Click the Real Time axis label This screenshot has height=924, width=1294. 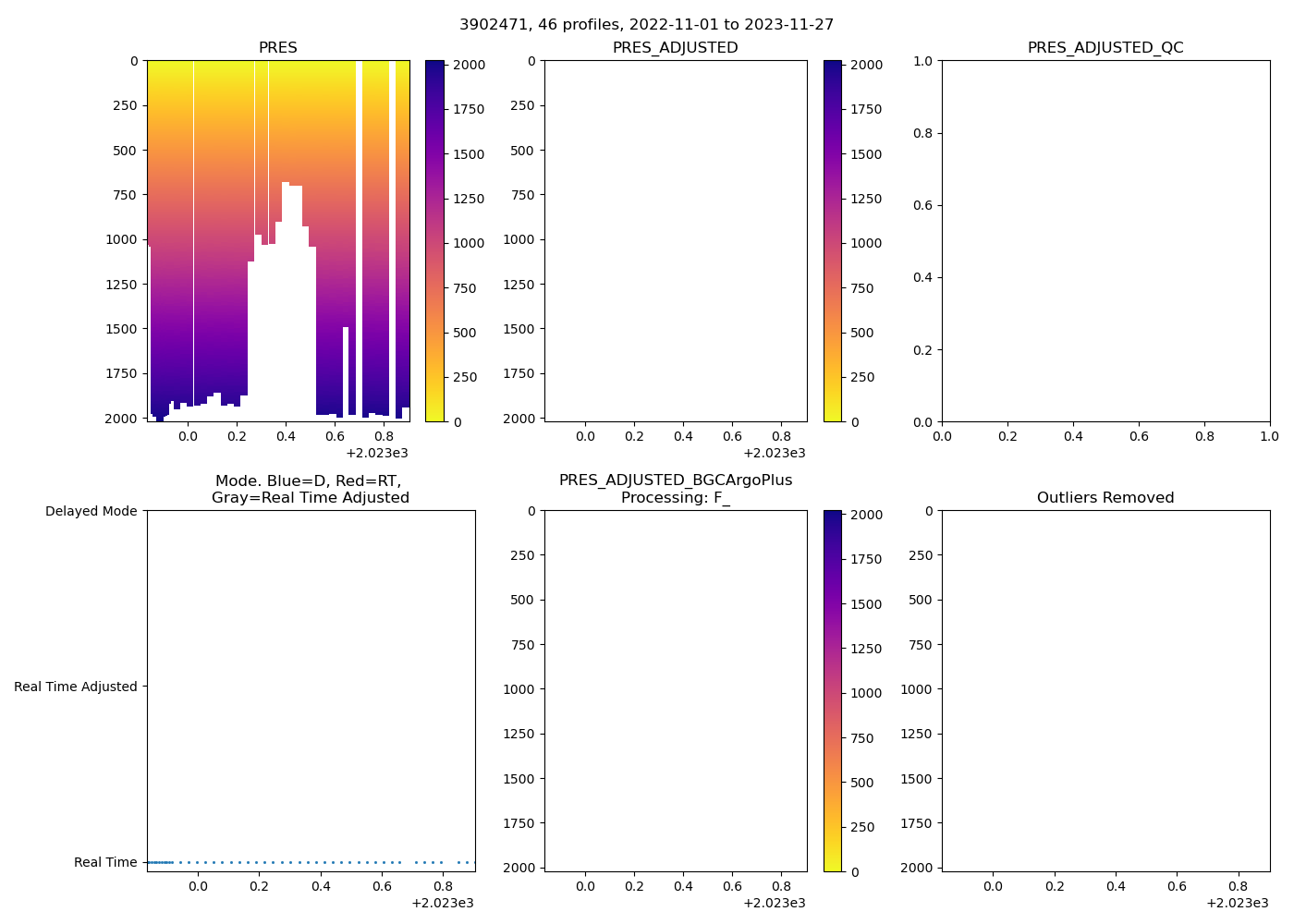coord(105,862)
